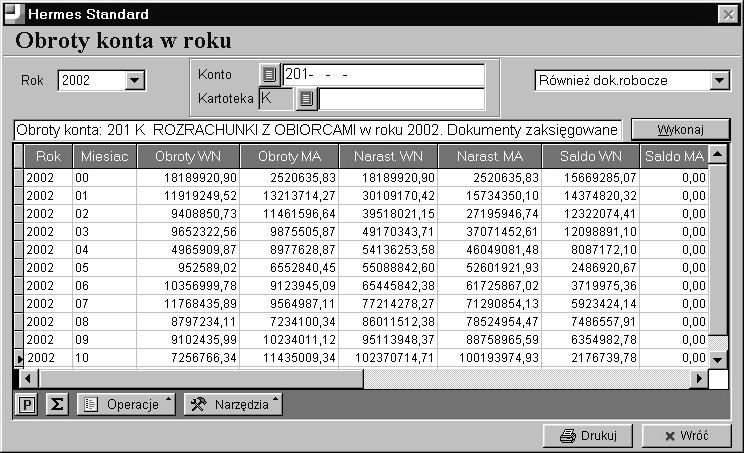Click cell 39518021,15 in Narast. WN

tap(389, 214)
